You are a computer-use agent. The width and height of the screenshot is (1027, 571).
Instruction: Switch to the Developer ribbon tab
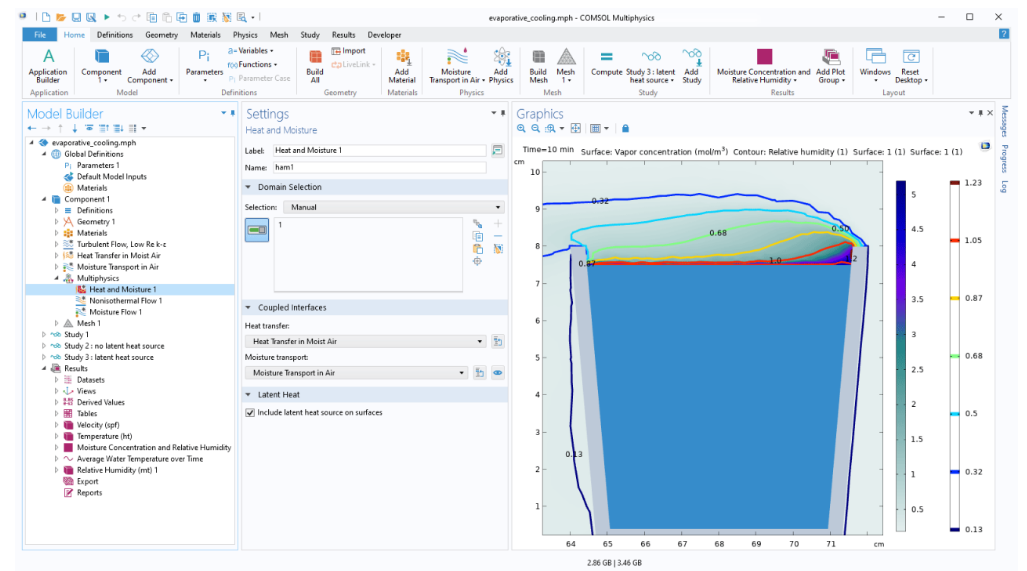click(x=384, y=35)
